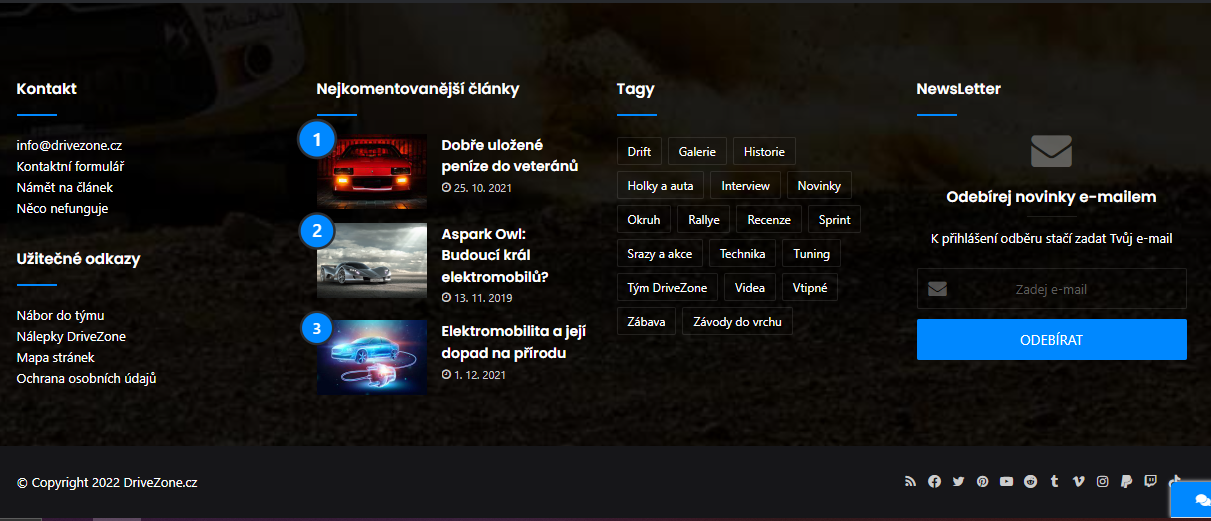
Task: Select the Rallye tag
Action: [704, 219]
